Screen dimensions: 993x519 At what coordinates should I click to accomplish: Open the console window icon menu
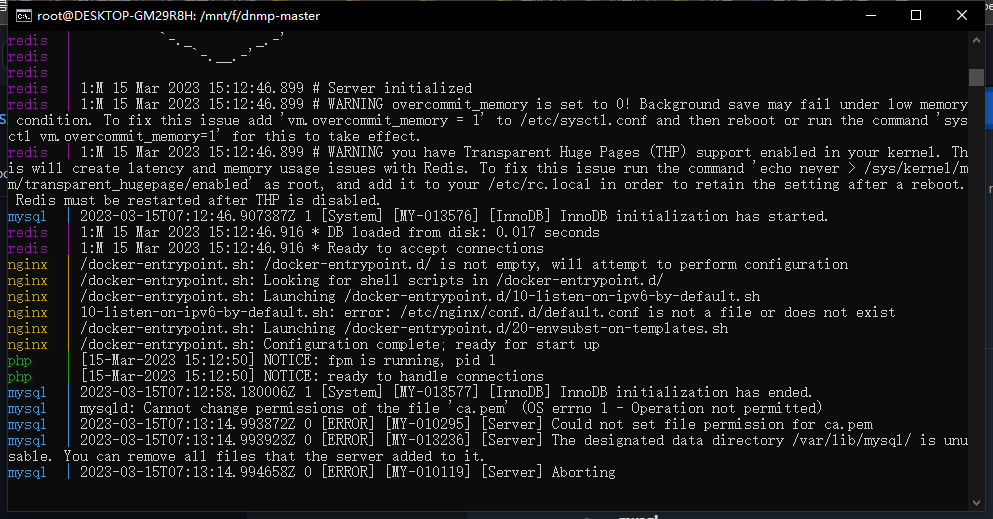tap(23, 16)
